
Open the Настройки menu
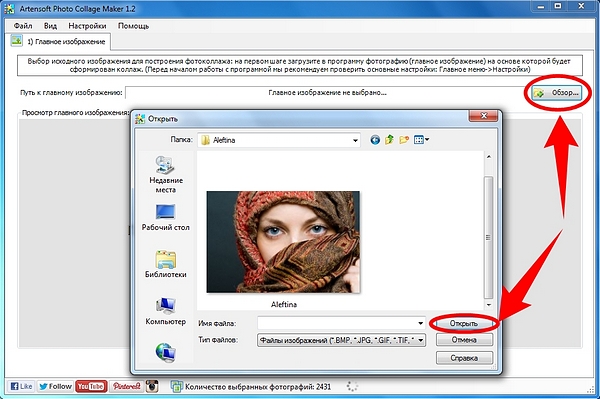pos(87,26)
